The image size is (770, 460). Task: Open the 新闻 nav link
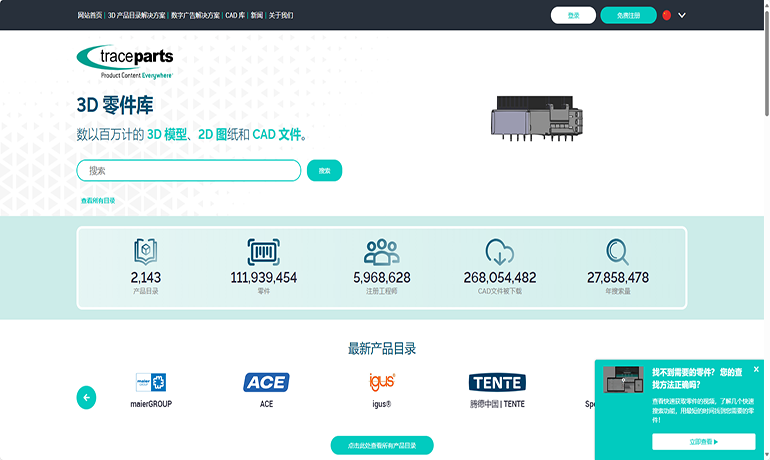(257, 15)
